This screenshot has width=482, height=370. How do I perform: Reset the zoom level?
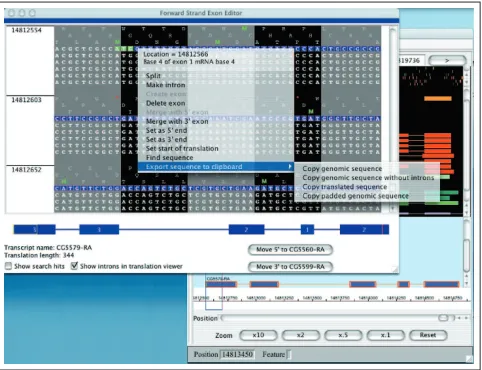[x=428, y=335]
